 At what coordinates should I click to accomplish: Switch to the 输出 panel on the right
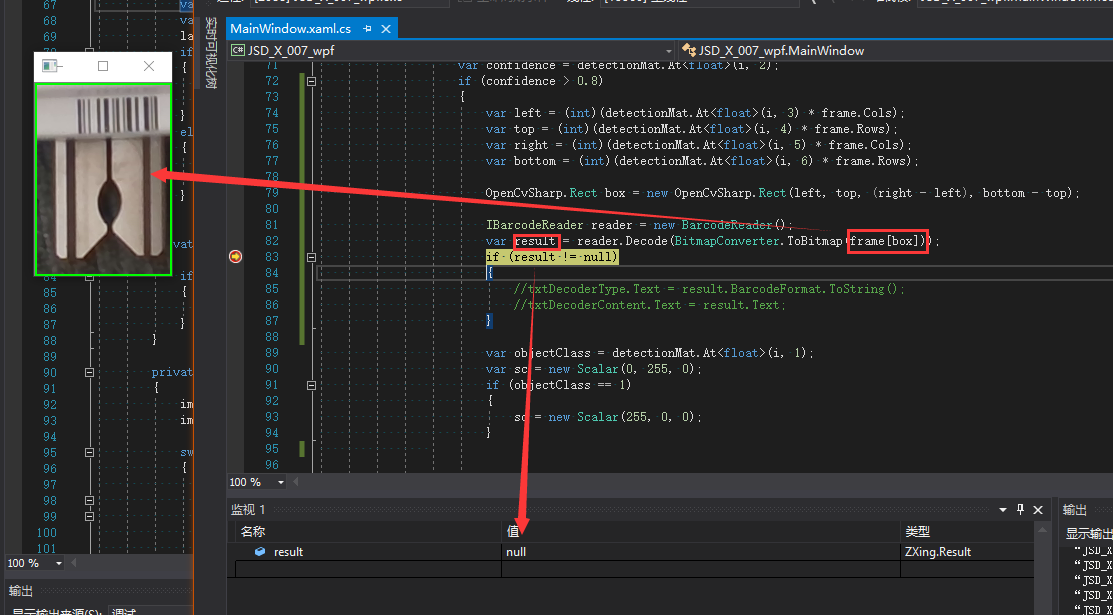(x=1076, y=509)
